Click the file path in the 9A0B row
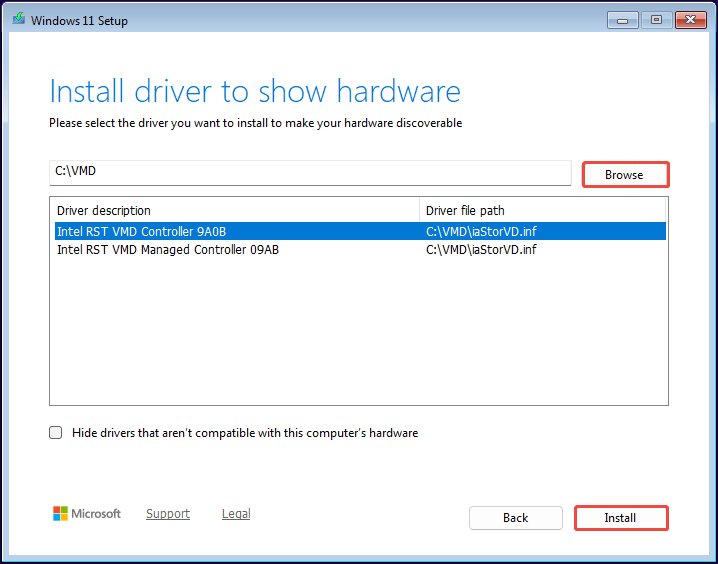Image resolution: width=718 pixels, height=564 pixels. [x=481, y=232]
